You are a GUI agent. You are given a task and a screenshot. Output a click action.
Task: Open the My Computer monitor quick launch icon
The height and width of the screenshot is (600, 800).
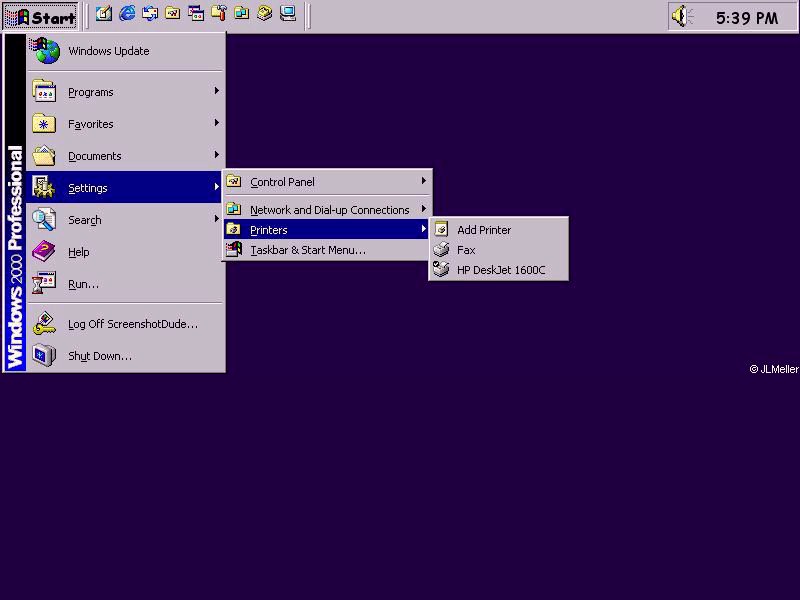pos(288,14)
